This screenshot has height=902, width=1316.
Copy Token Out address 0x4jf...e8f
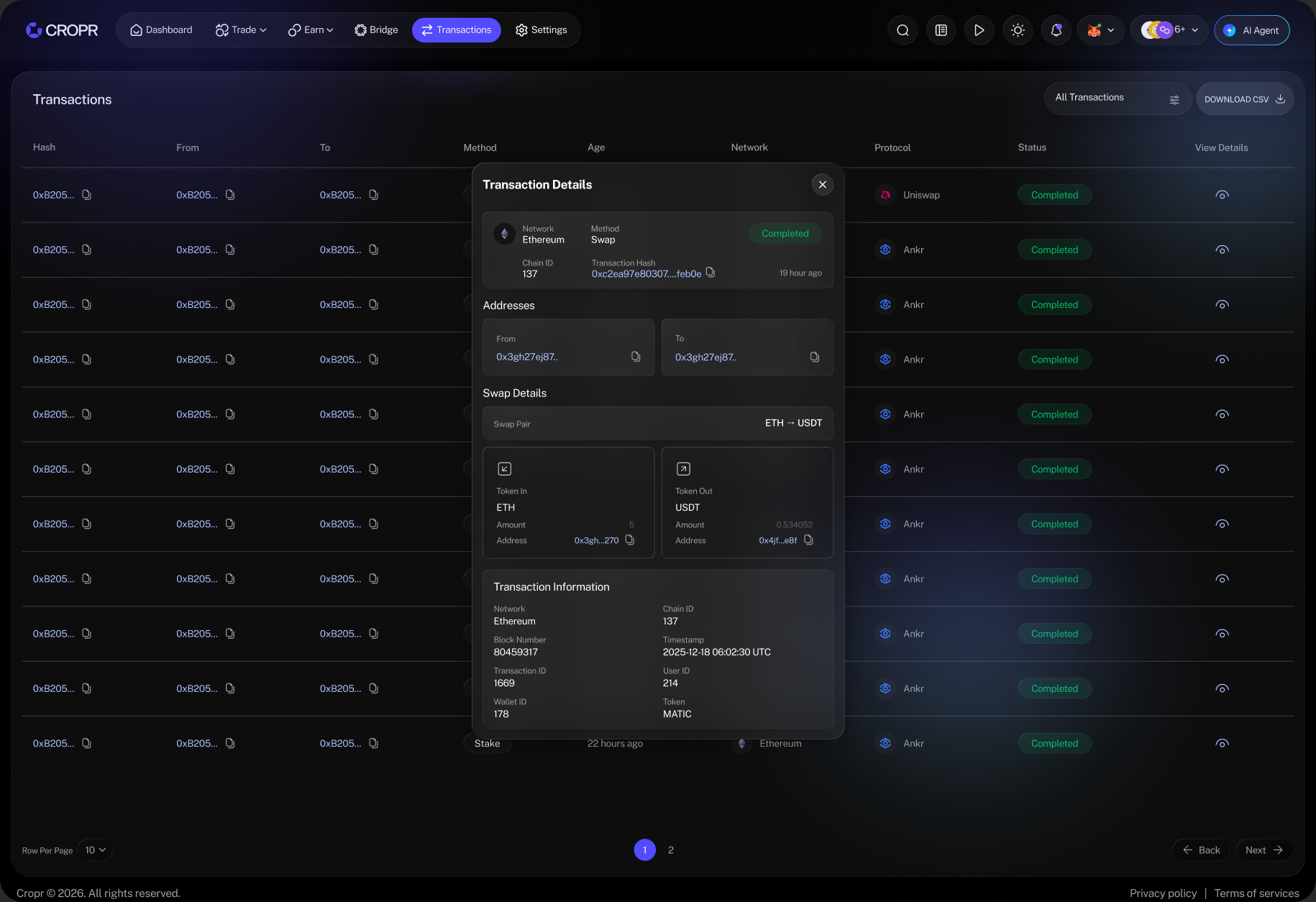[x=808, y=540]
